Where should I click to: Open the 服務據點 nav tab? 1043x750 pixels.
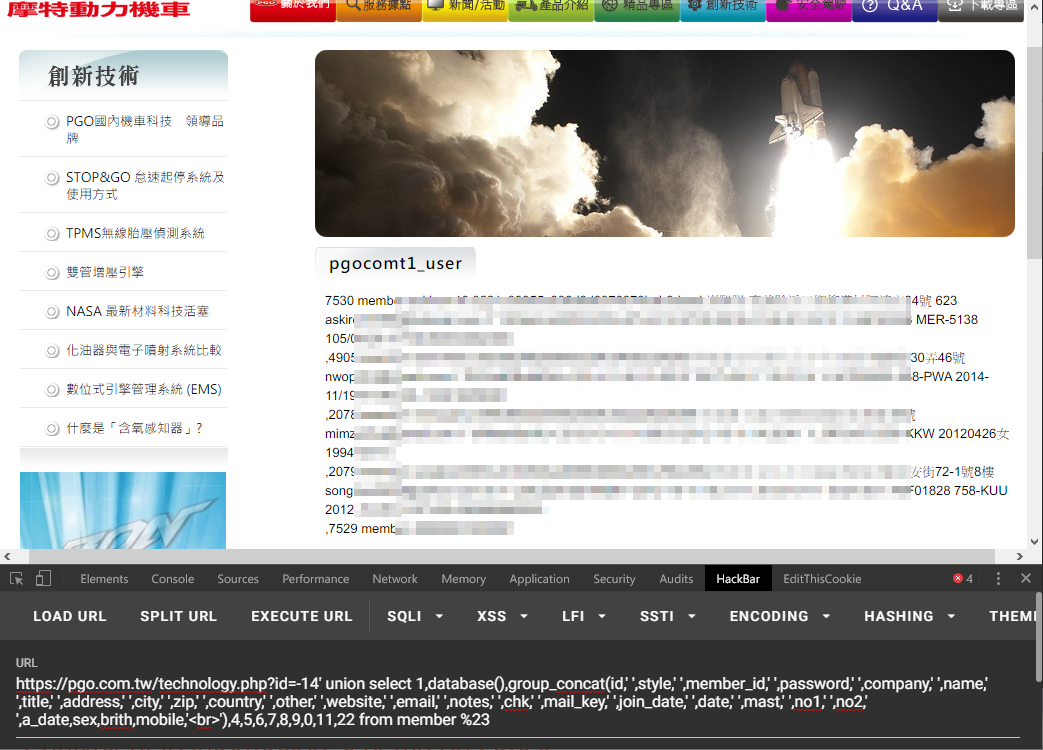click(x=379, y=10)
